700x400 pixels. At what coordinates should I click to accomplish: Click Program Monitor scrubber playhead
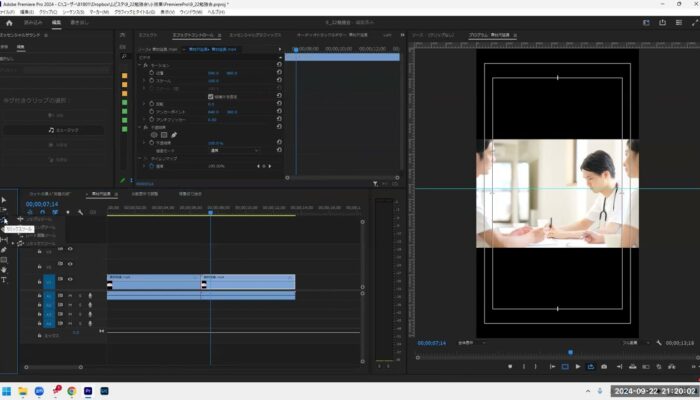[x=570, y=352]
